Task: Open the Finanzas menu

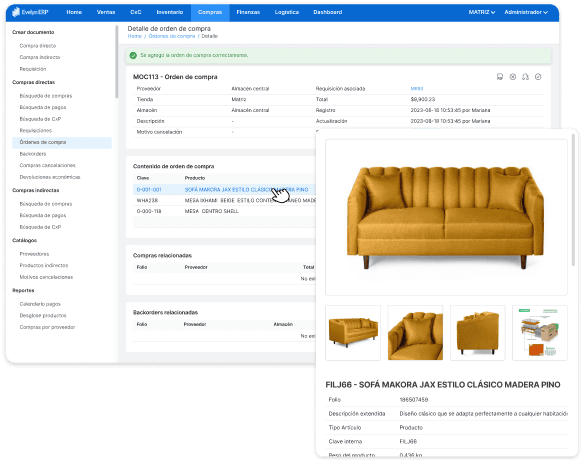Action: (x=248, y=12)
